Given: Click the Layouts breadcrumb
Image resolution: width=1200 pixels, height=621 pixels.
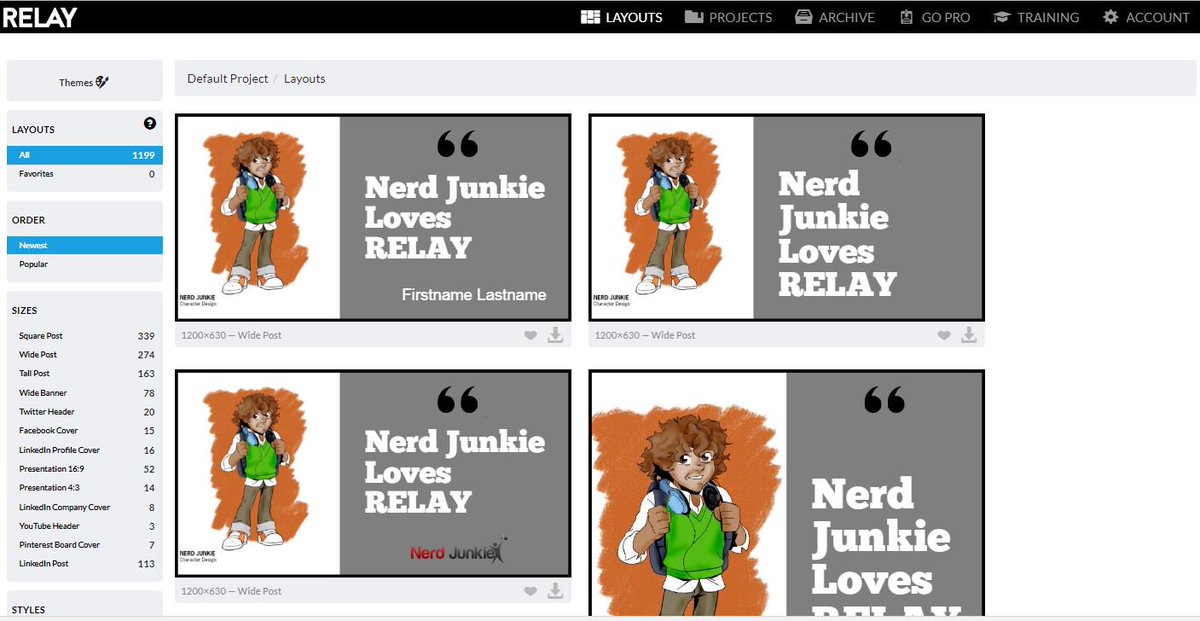Looking at the screenshot, I should click(x=304, y=79).
